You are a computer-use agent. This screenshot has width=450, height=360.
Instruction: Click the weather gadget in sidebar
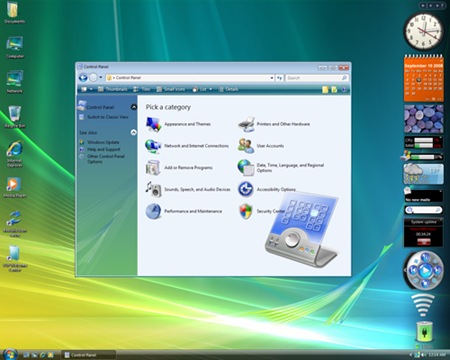[423, 174]
